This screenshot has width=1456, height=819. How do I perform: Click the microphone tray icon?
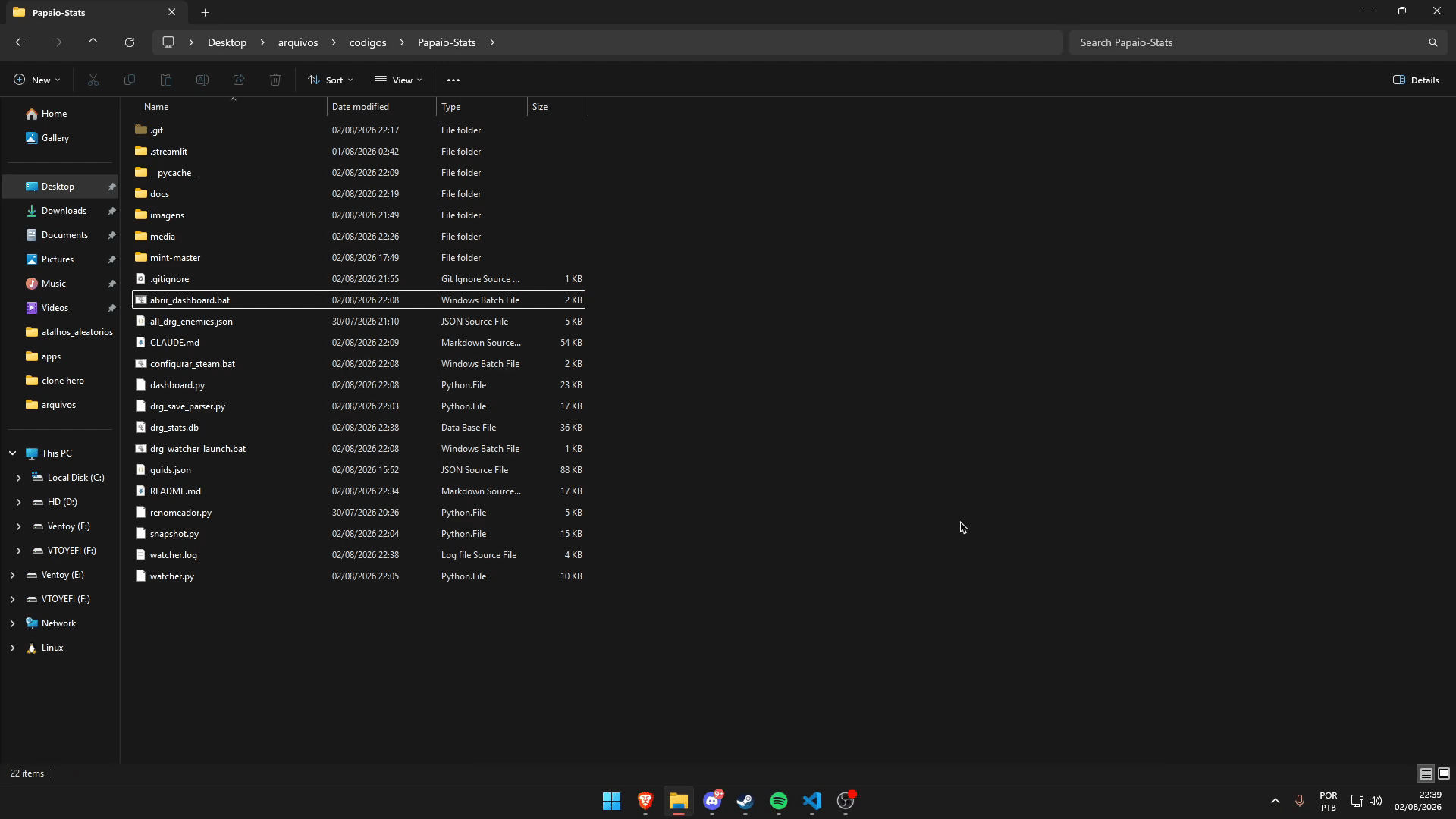tap(1299, 801)
